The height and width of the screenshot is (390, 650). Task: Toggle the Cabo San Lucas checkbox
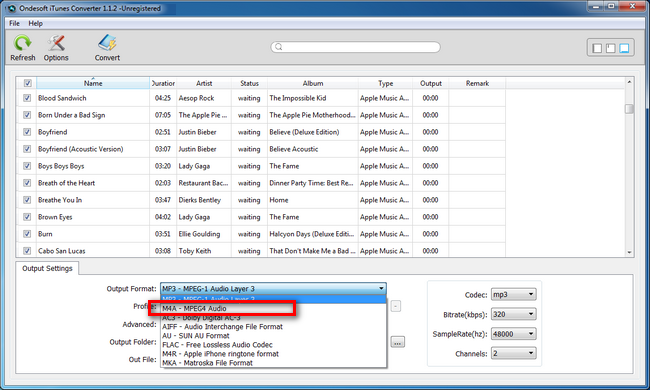27,251
